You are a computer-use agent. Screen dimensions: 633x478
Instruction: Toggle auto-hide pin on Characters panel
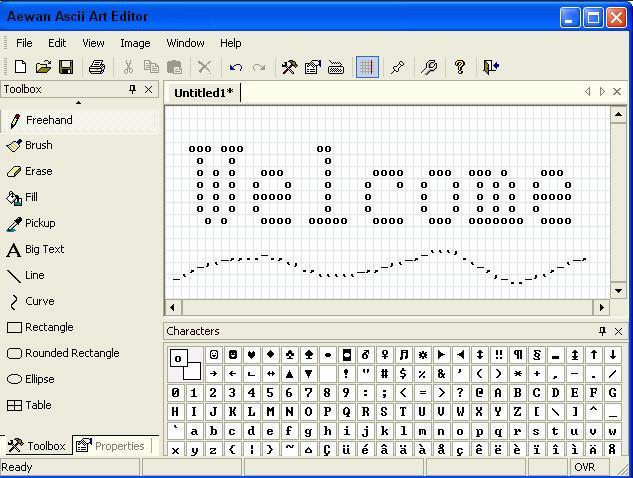tap(602, 331)
